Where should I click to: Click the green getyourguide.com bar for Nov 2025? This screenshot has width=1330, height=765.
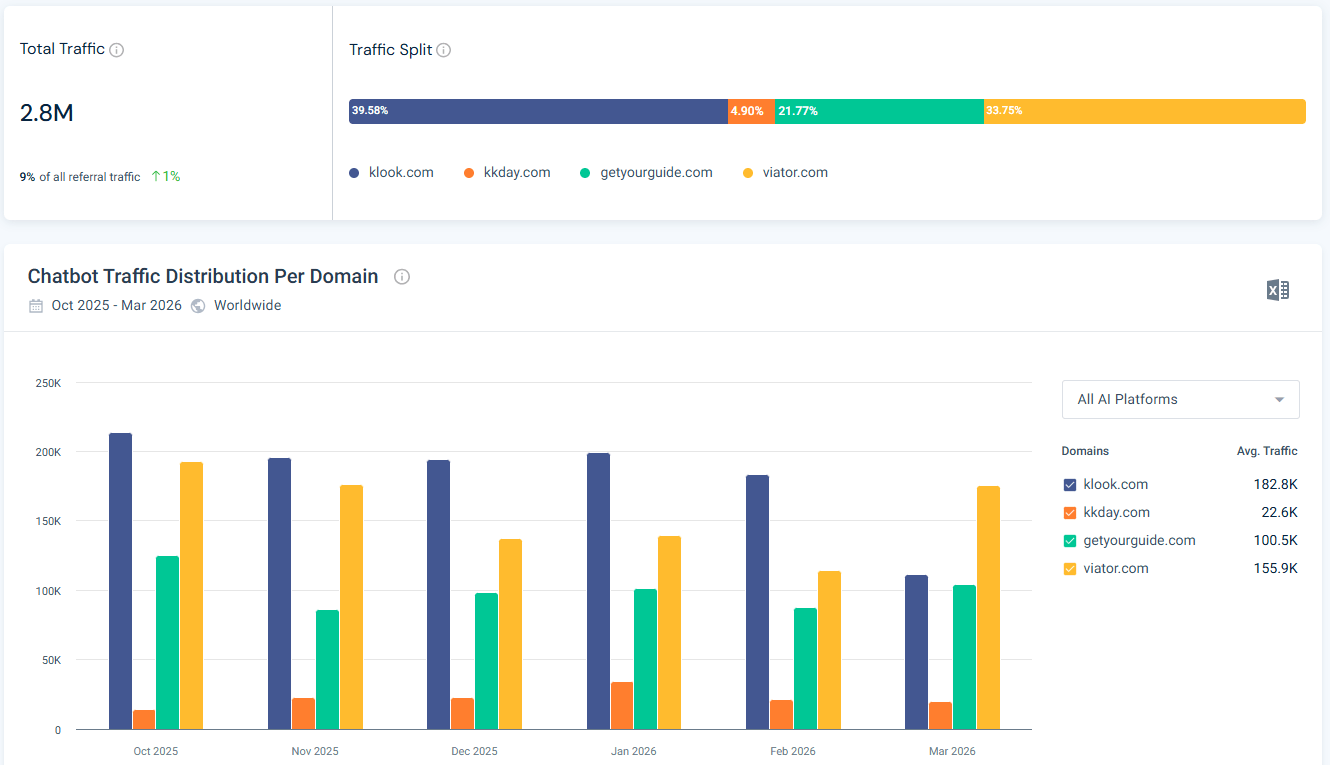click(x=327, y=670)
